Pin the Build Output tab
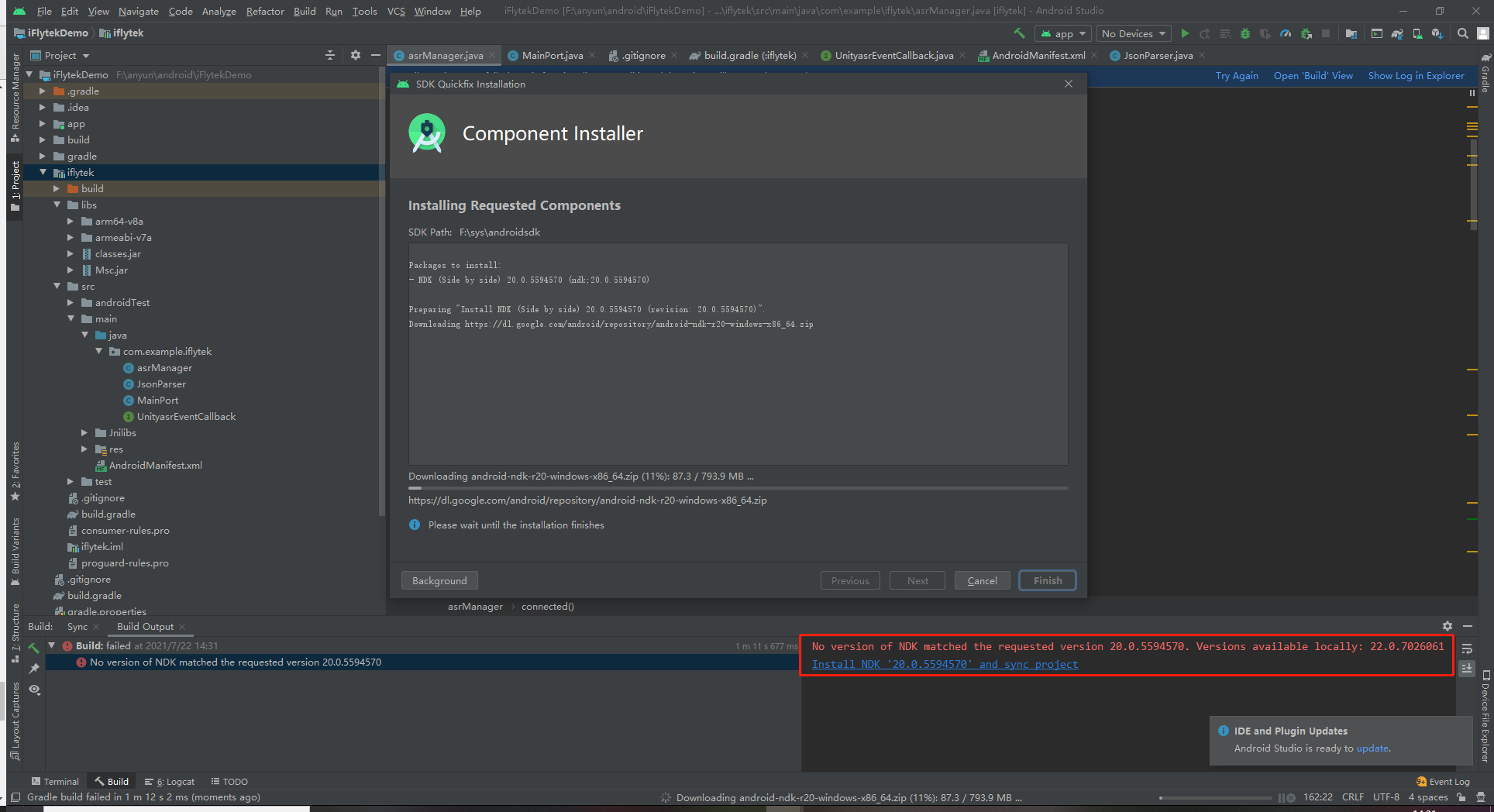Screen dimensions: 1494x812 (x=34, y=668)
